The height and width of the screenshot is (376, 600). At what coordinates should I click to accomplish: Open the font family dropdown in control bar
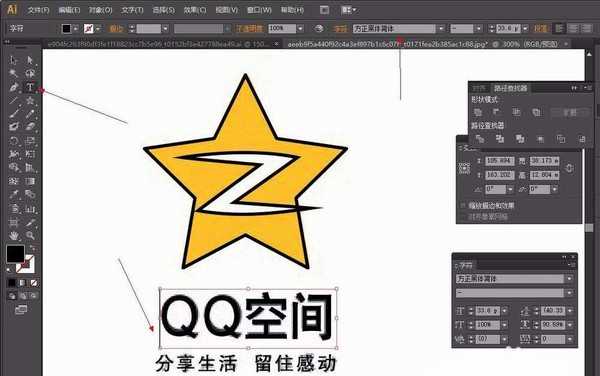[x=442, y=29]
